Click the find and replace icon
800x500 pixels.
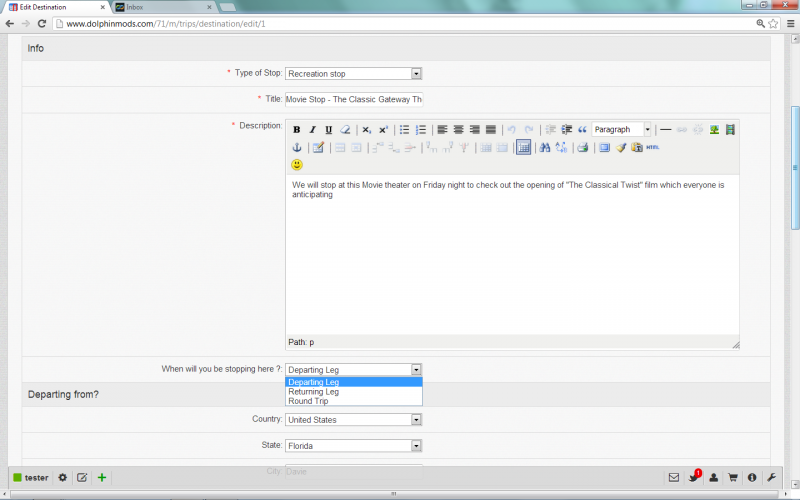coord(561,147)
